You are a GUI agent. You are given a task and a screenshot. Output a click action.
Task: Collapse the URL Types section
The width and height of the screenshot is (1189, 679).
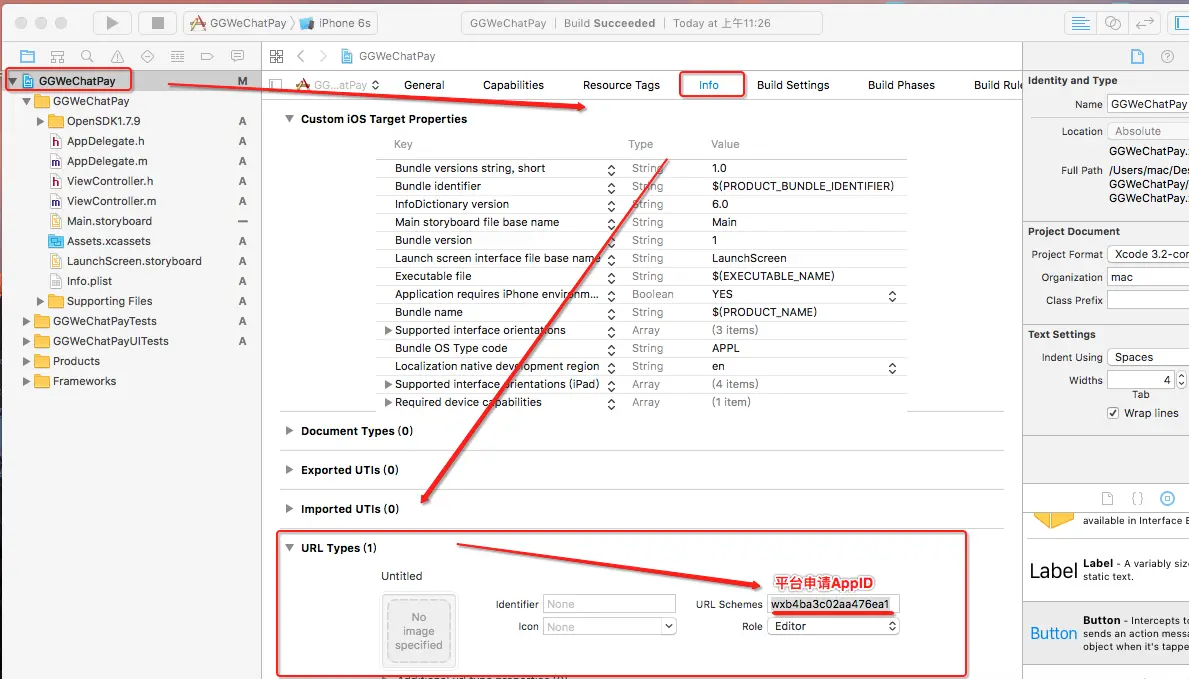[289, 547]
